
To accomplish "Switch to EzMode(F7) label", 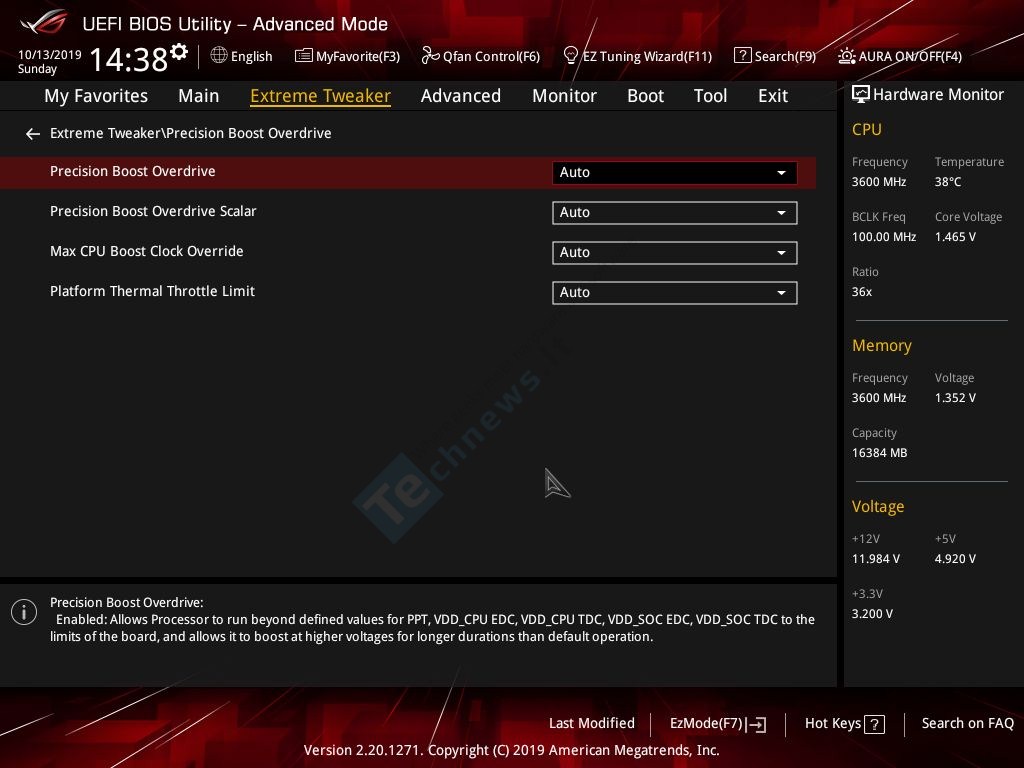I will pos(707,724).
